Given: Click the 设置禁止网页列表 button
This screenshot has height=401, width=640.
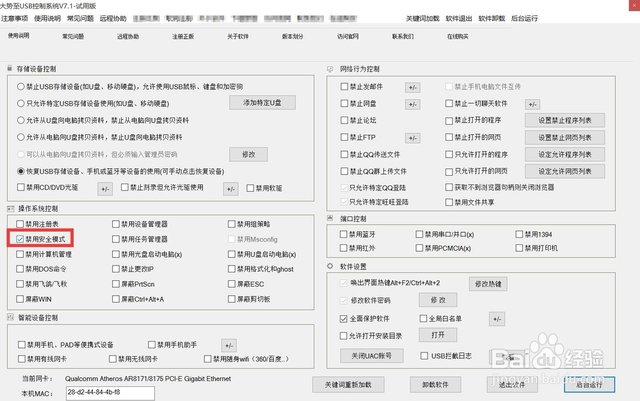Looking at the screenshot, I should [565, 138].
